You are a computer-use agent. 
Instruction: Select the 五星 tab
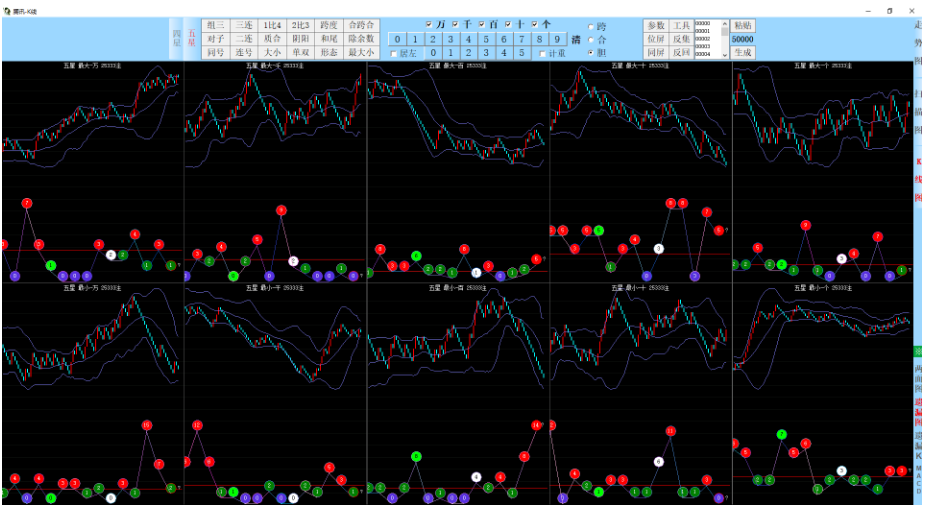192,39
